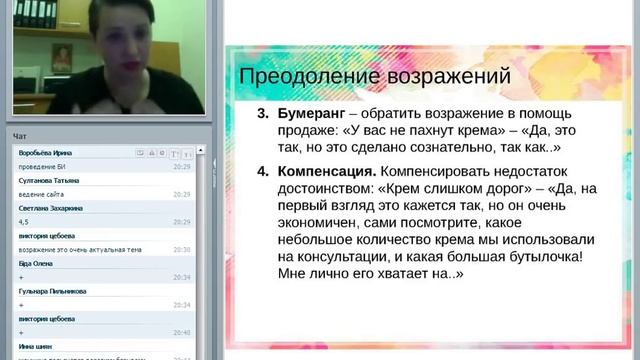Click the lock-shaped chat toolbar icon
The height and width of the screenshot is (360, 640).
151,153
